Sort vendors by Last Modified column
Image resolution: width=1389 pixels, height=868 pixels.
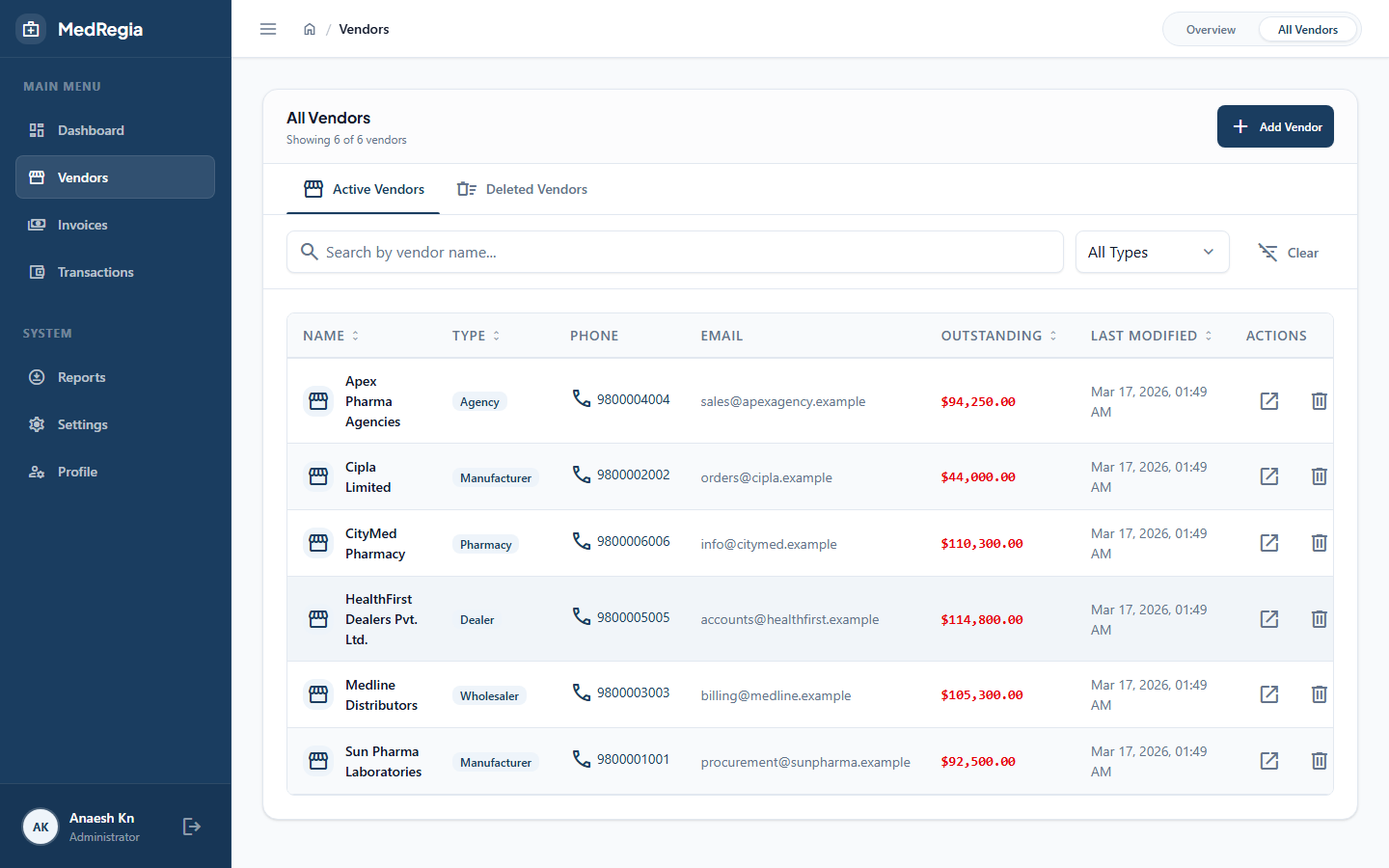[x=1152, y=336]
